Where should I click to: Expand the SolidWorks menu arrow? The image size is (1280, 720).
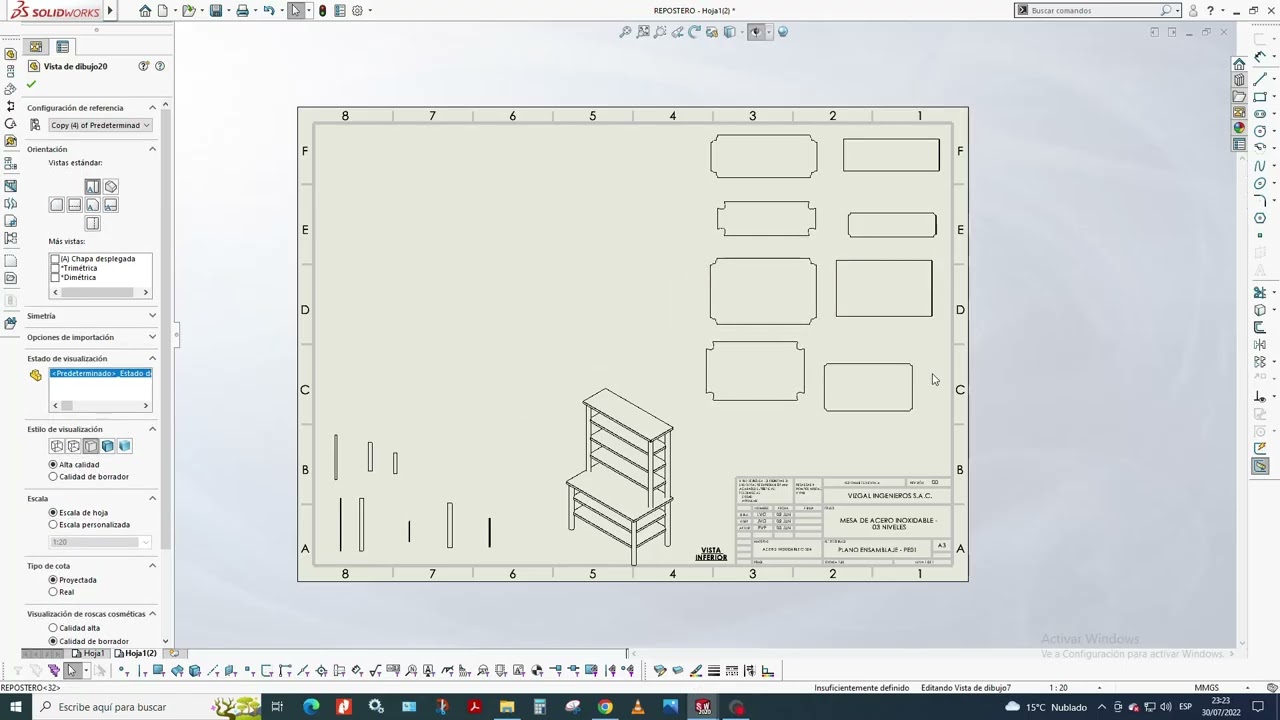[x=110, y=11]
